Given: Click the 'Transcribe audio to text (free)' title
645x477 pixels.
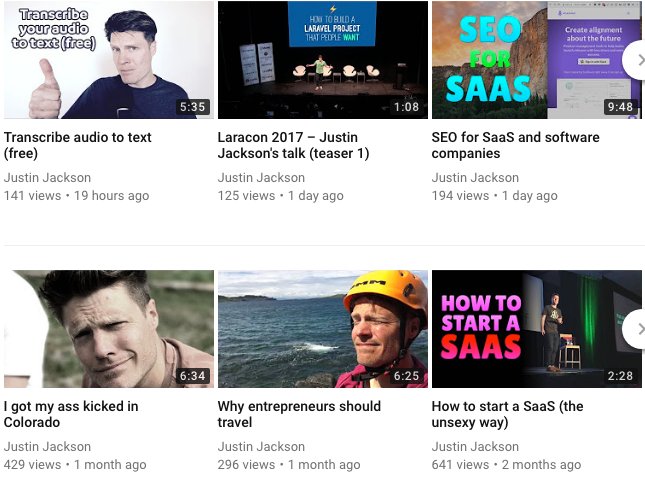Looking at the screenshot, I should click(x=78, y=145).
